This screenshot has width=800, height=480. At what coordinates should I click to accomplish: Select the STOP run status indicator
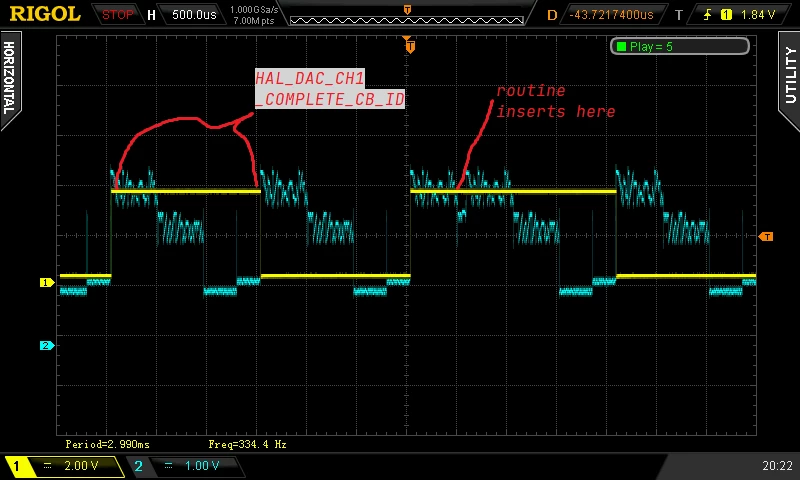(x=117, y=15)
